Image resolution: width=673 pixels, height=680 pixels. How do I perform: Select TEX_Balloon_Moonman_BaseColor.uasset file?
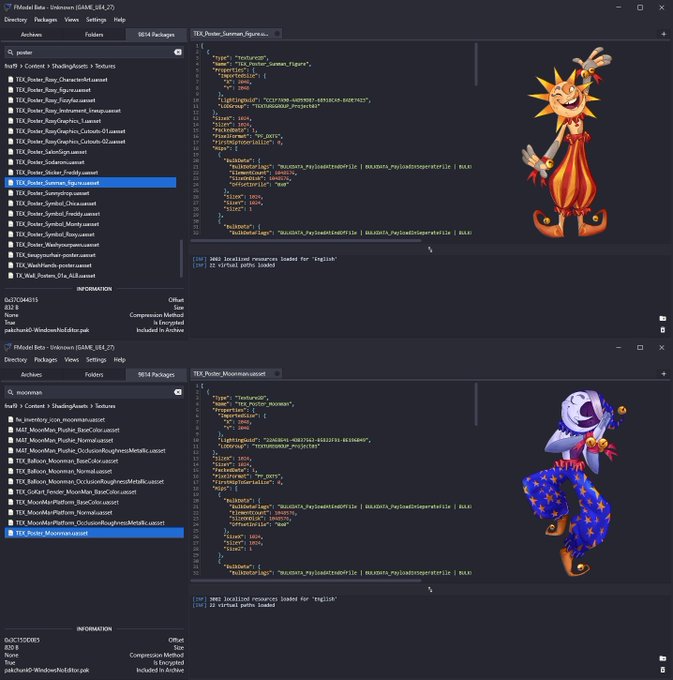(x=94, y=461)
